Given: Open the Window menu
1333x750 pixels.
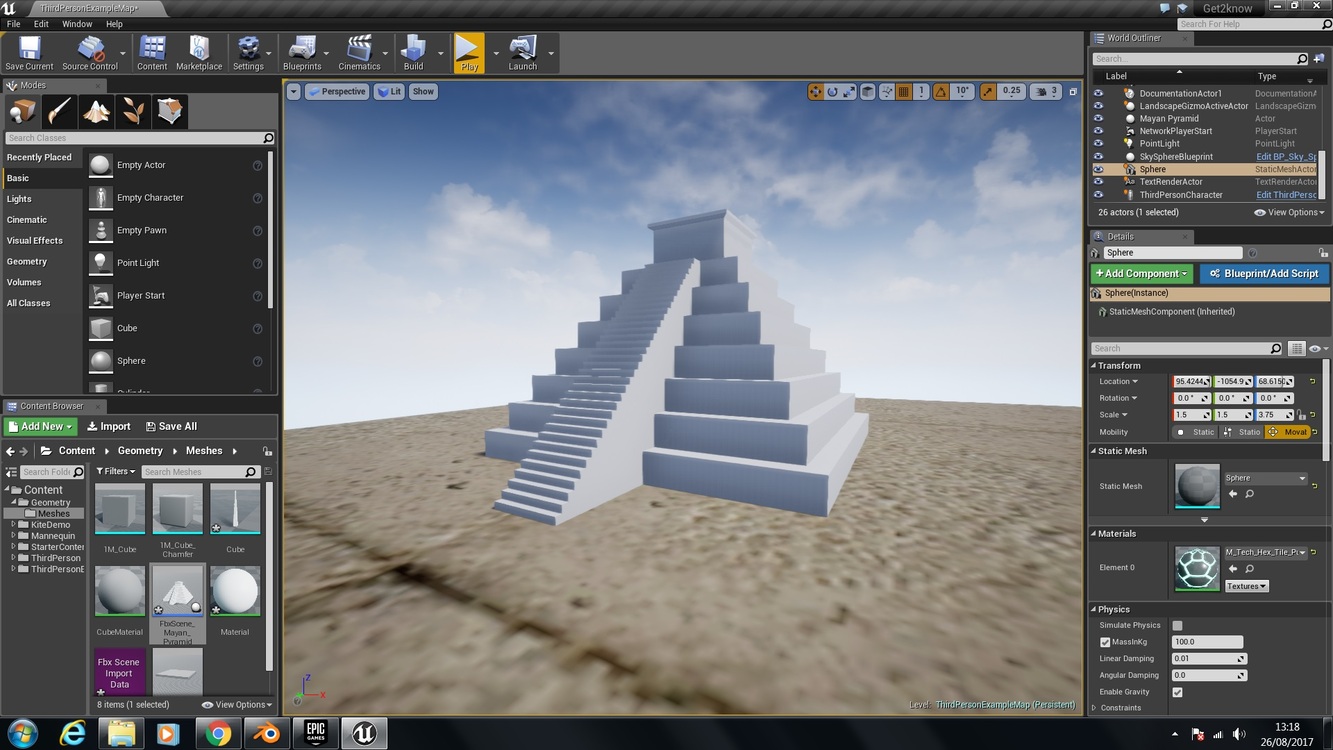Looking at the screenshot, I should pos(77,24).
